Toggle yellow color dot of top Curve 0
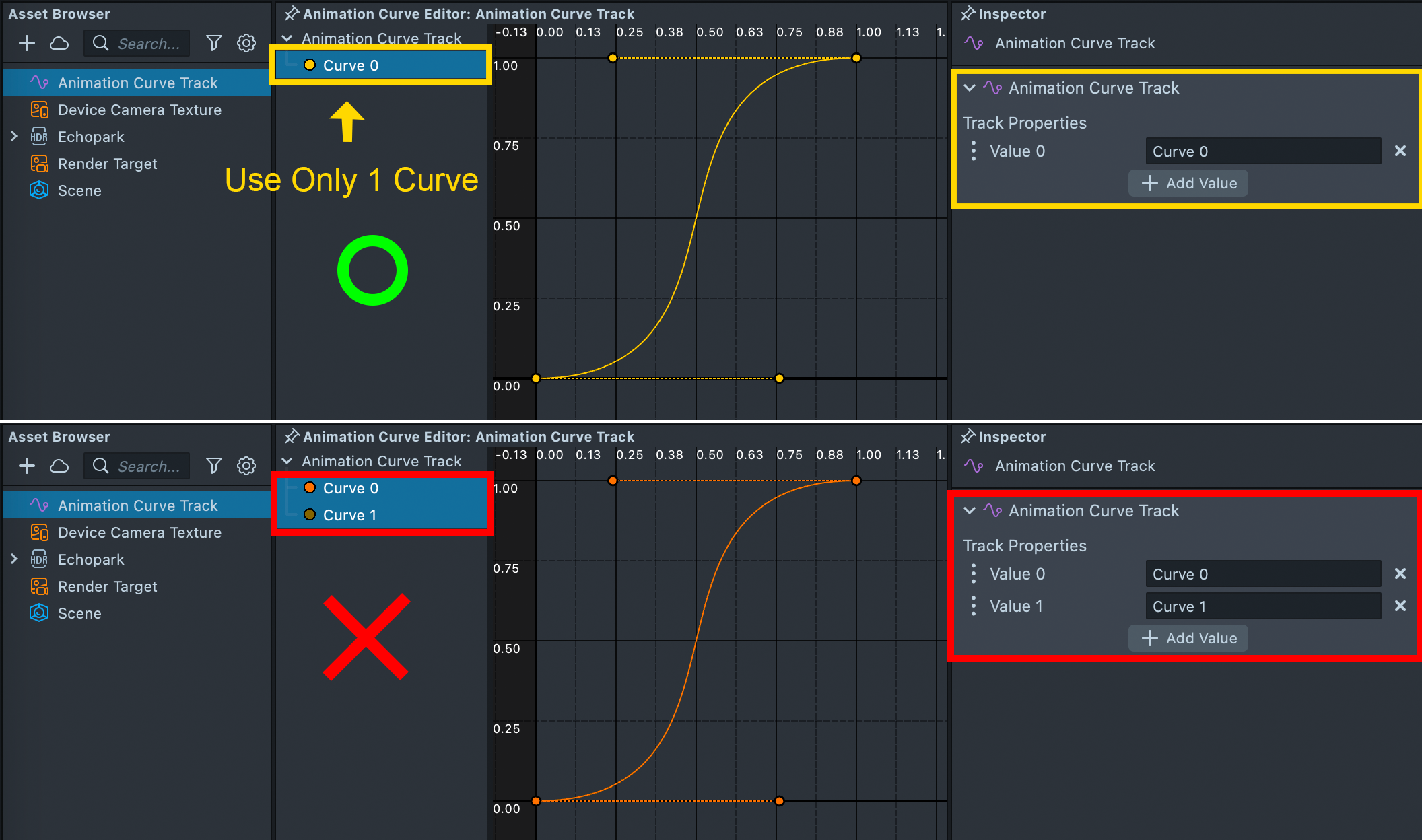The image size is (1422, 840). point(310,65)
